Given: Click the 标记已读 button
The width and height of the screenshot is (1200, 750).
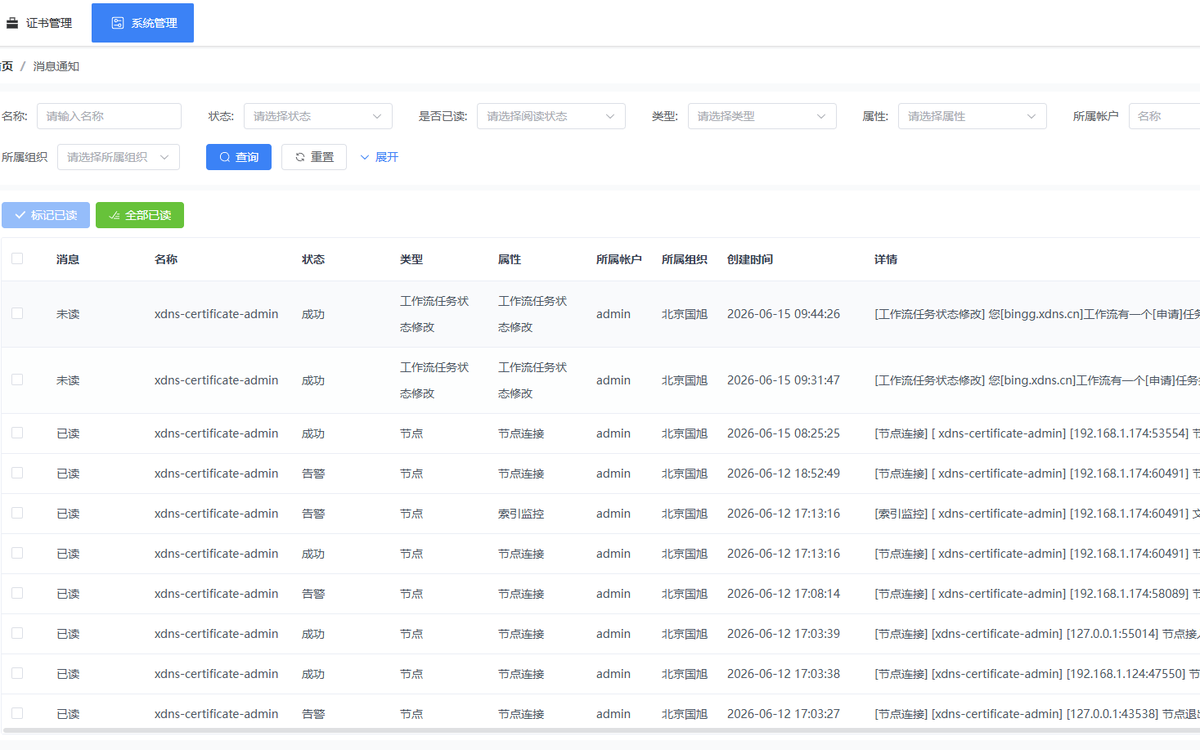Looking at the screenshot, I should point(46,215).
